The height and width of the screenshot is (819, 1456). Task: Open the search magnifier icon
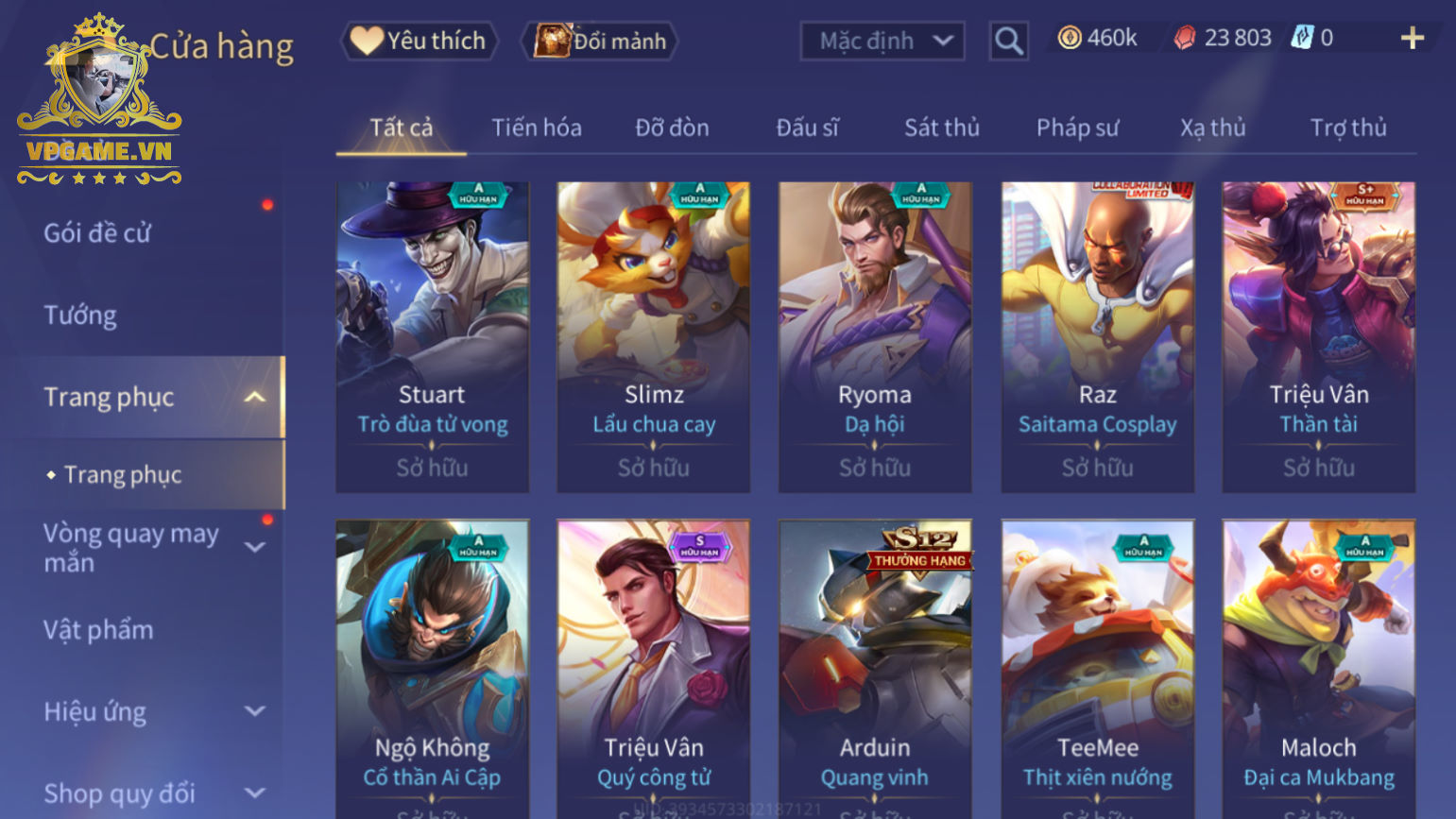point(1008,41)
